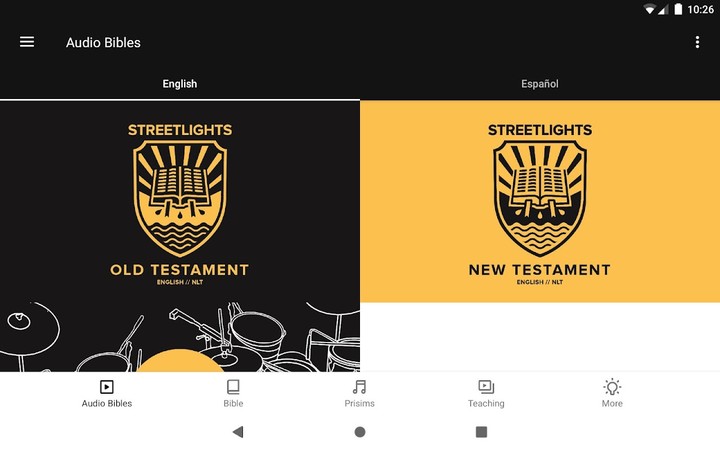The height and width of the screenshot is (450, 720).
Task: Open the New Testament audio Bible
Action: [x=540, y=202]
